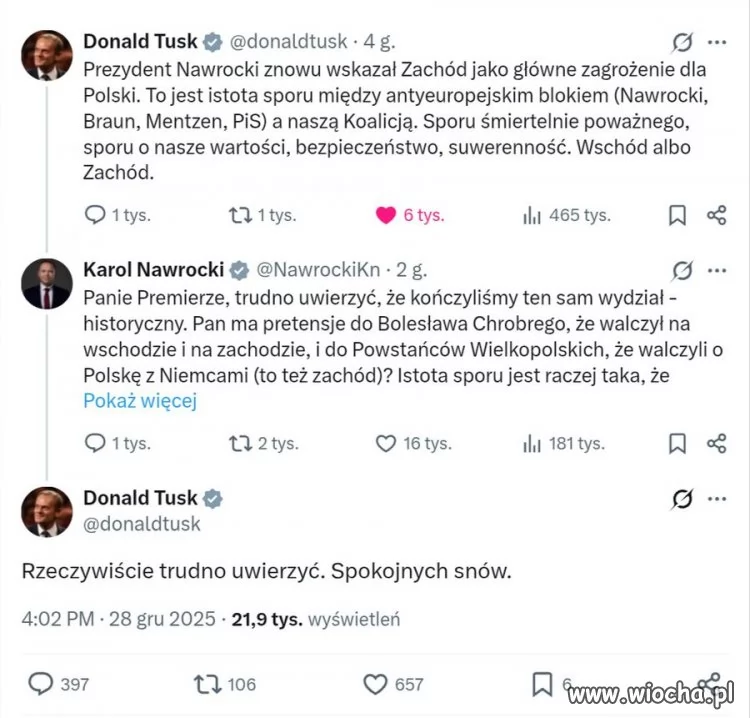This screenshot has height=718, width=750.
Task: Repost Nawrocki's tweet with 2 tys. reposts
Action: pyautogui.click(x=241, y=443)
